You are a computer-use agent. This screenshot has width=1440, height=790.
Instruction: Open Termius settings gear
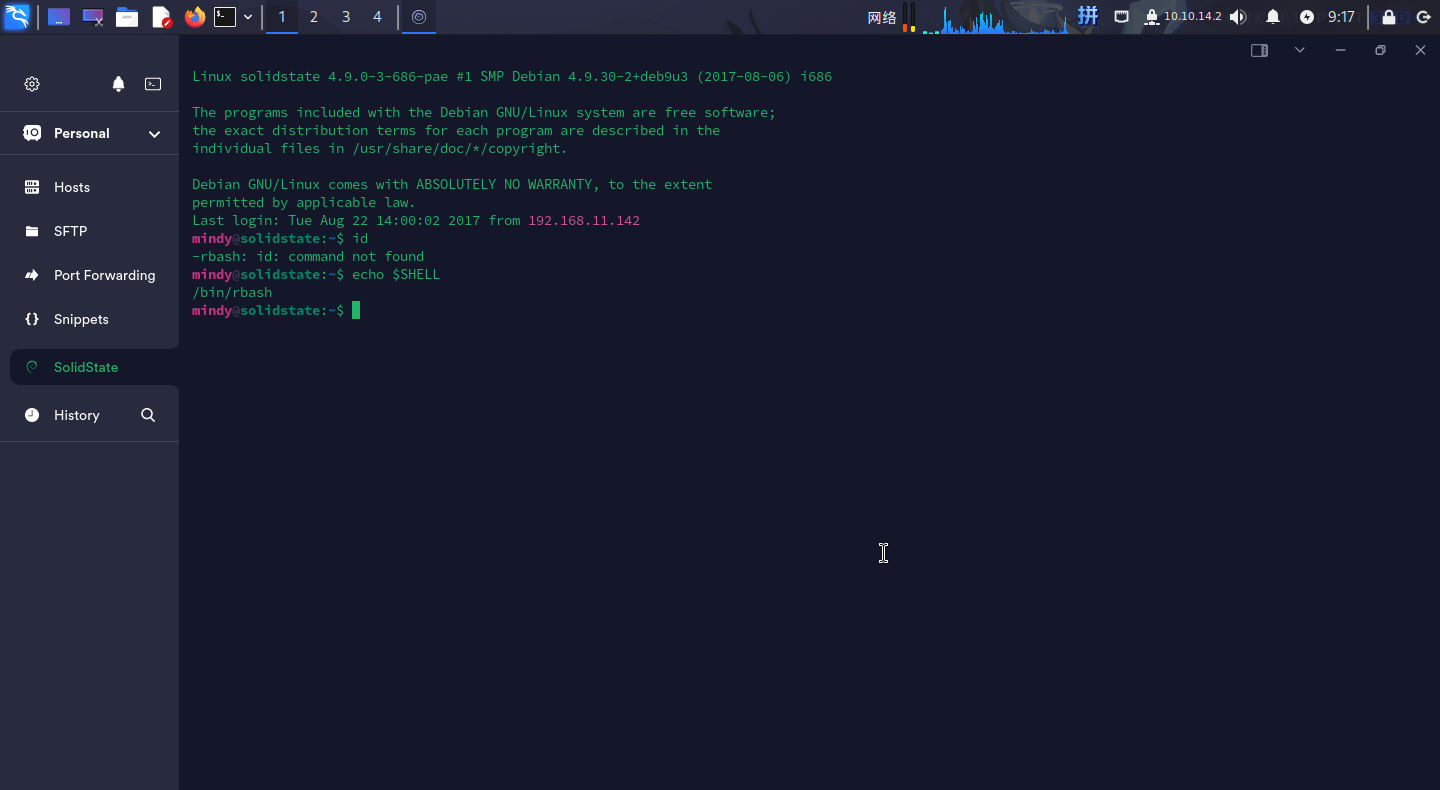point(32,84)
